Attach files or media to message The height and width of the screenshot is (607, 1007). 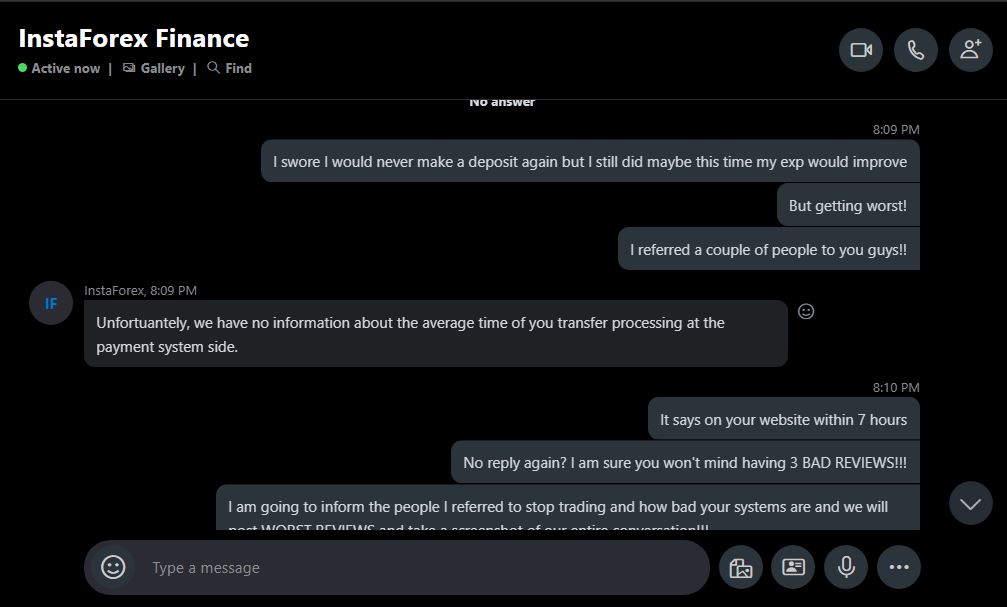741,567
